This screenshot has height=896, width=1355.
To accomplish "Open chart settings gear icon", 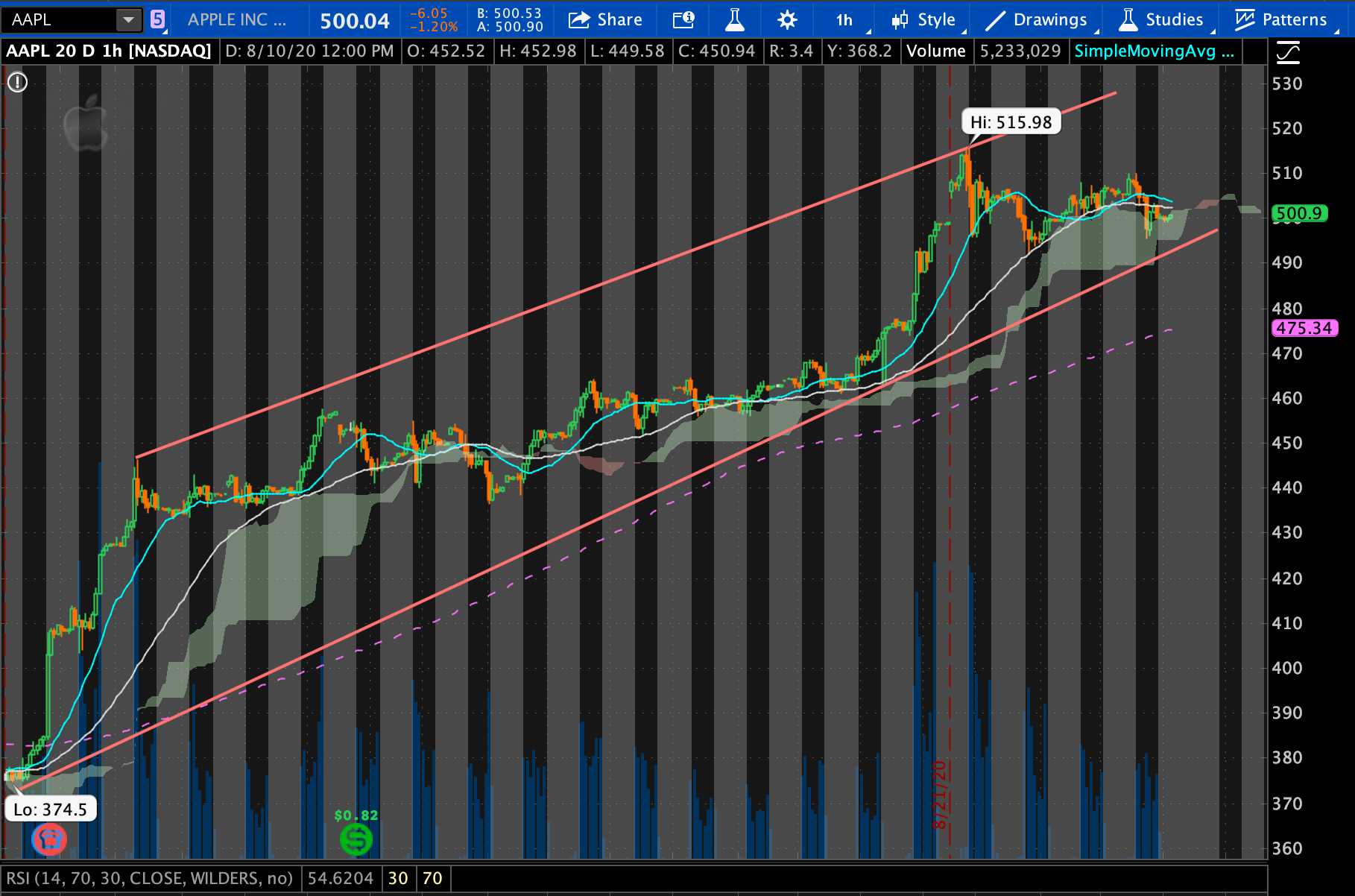I will click(x=787, y=20).
